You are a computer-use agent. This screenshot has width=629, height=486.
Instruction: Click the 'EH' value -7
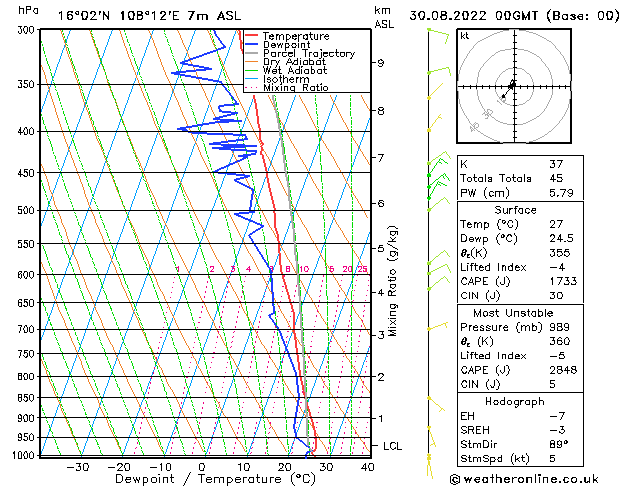[x=558, y=416]
